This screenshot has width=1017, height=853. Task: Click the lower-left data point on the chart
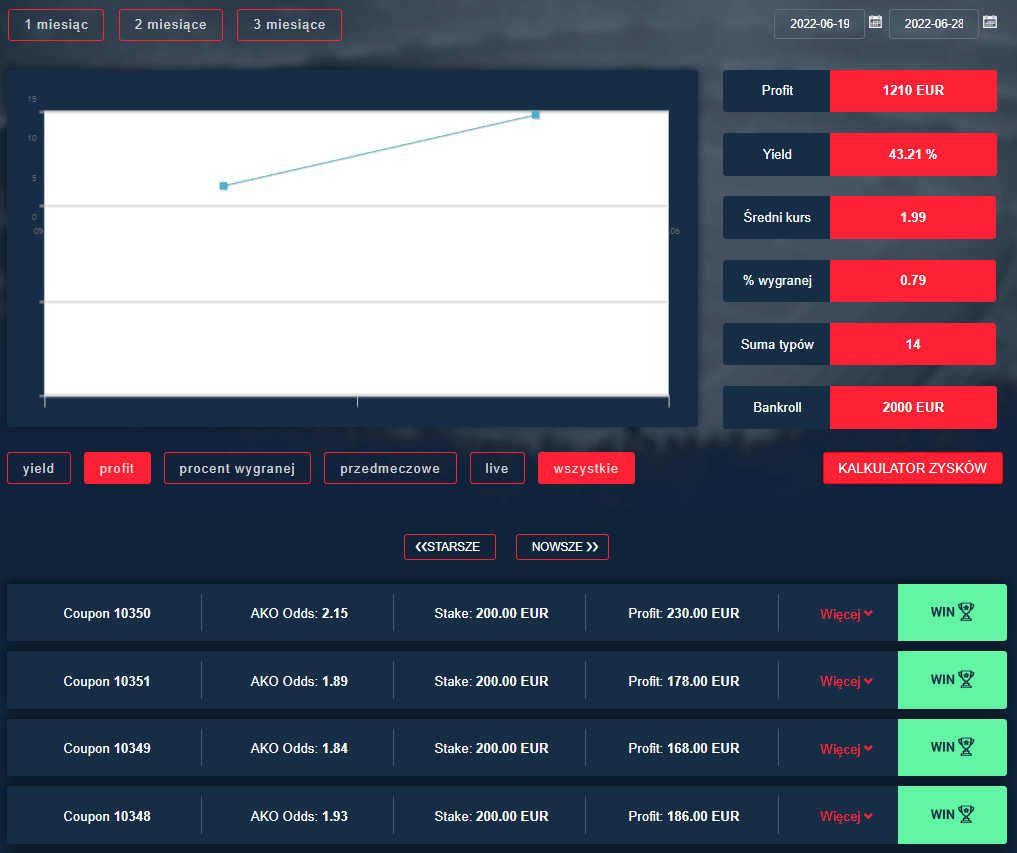223,186
